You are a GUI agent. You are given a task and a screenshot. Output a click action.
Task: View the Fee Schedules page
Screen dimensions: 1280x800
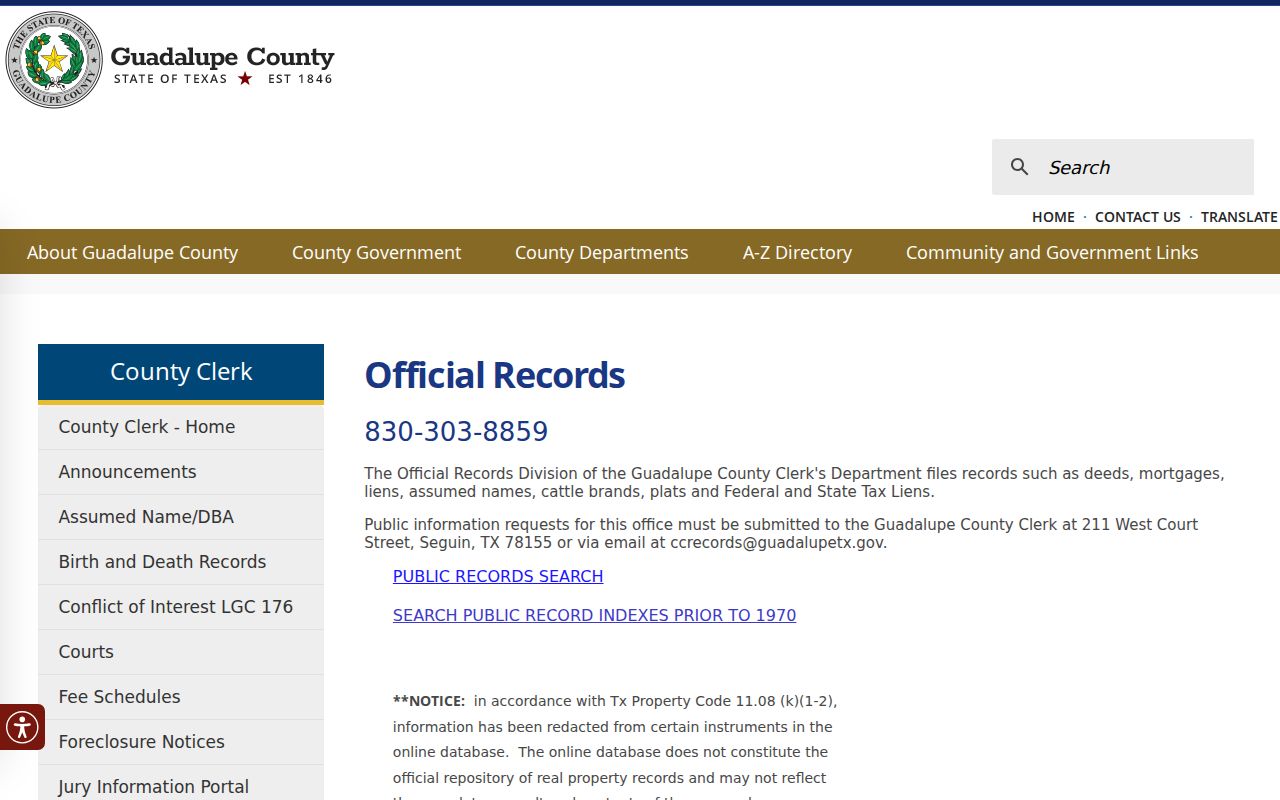(x=181, y=697)
